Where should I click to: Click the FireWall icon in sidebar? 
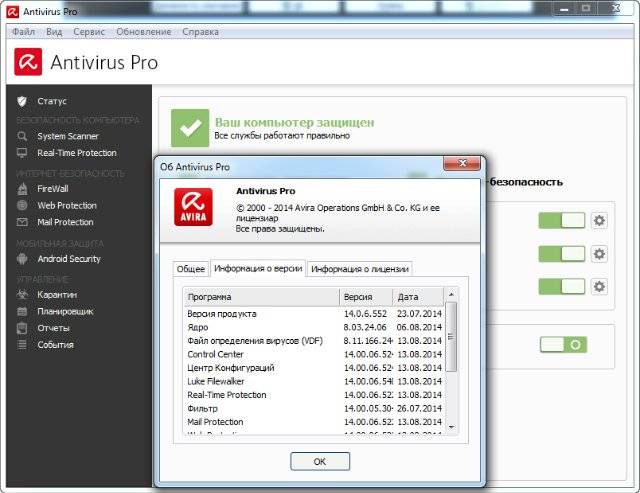[x=22, y=189]
